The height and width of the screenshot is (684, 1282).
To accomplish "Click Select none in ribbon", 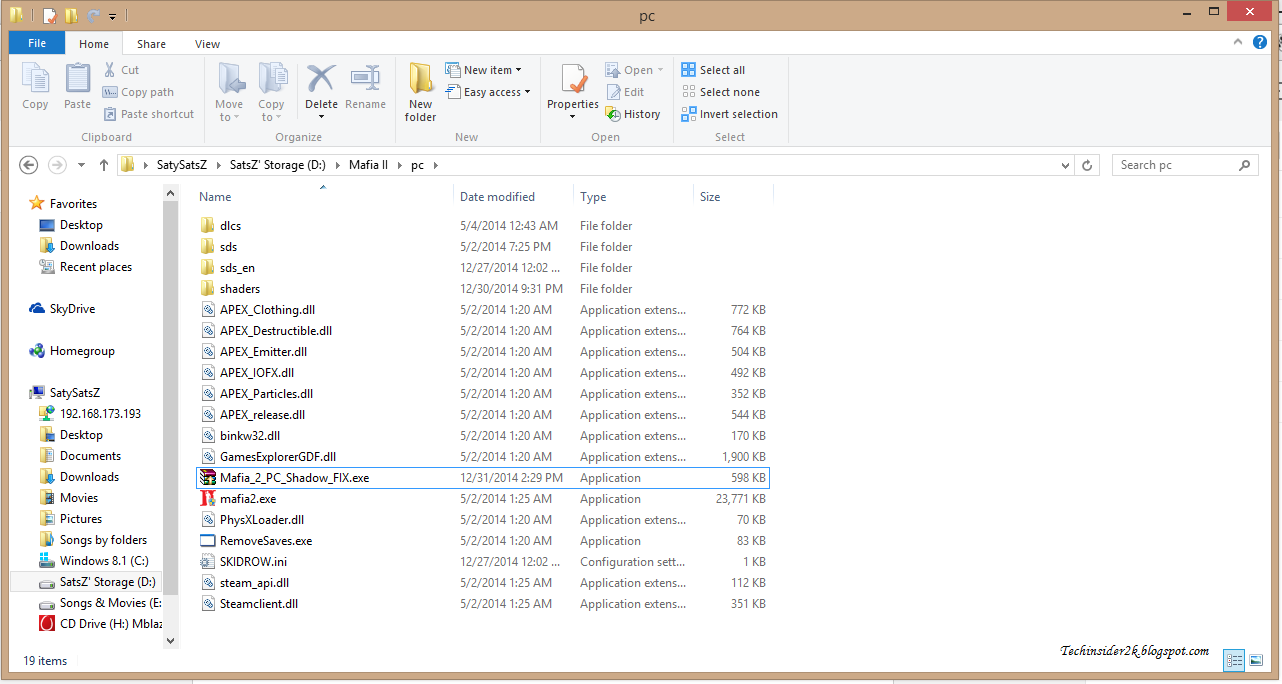I will [x=720, y=92].
